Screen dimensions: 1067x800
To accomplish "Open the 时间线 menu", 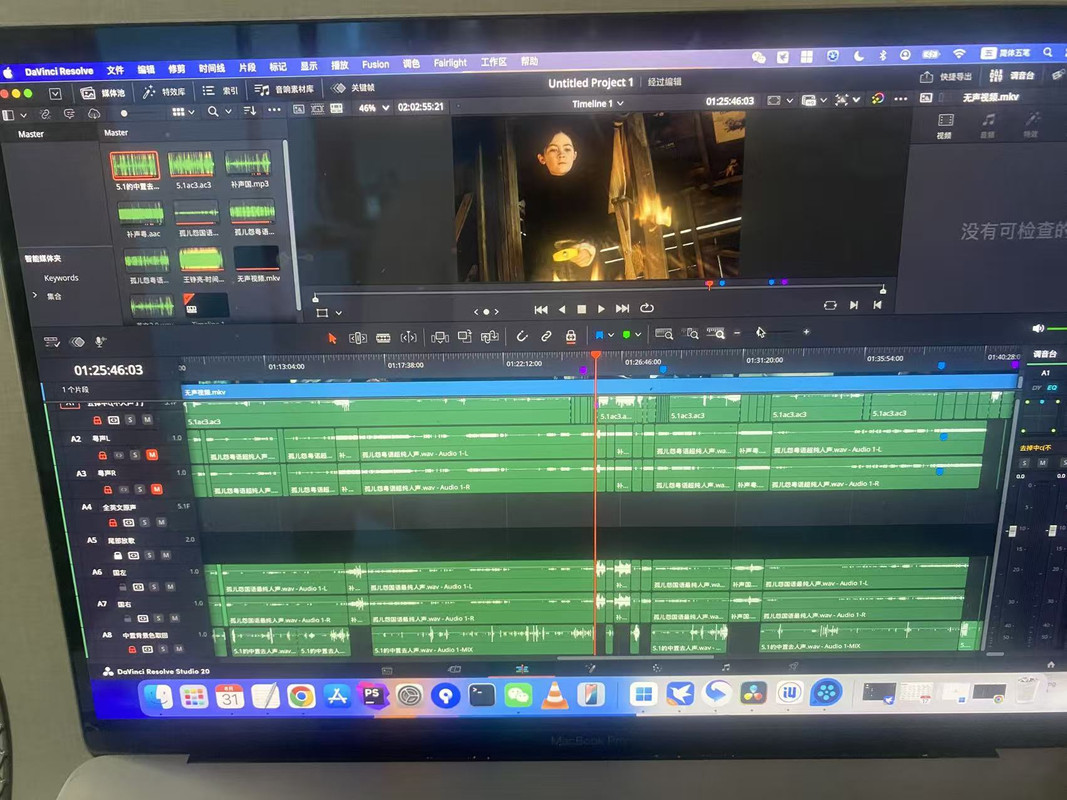I will click(x=212, y=68).
